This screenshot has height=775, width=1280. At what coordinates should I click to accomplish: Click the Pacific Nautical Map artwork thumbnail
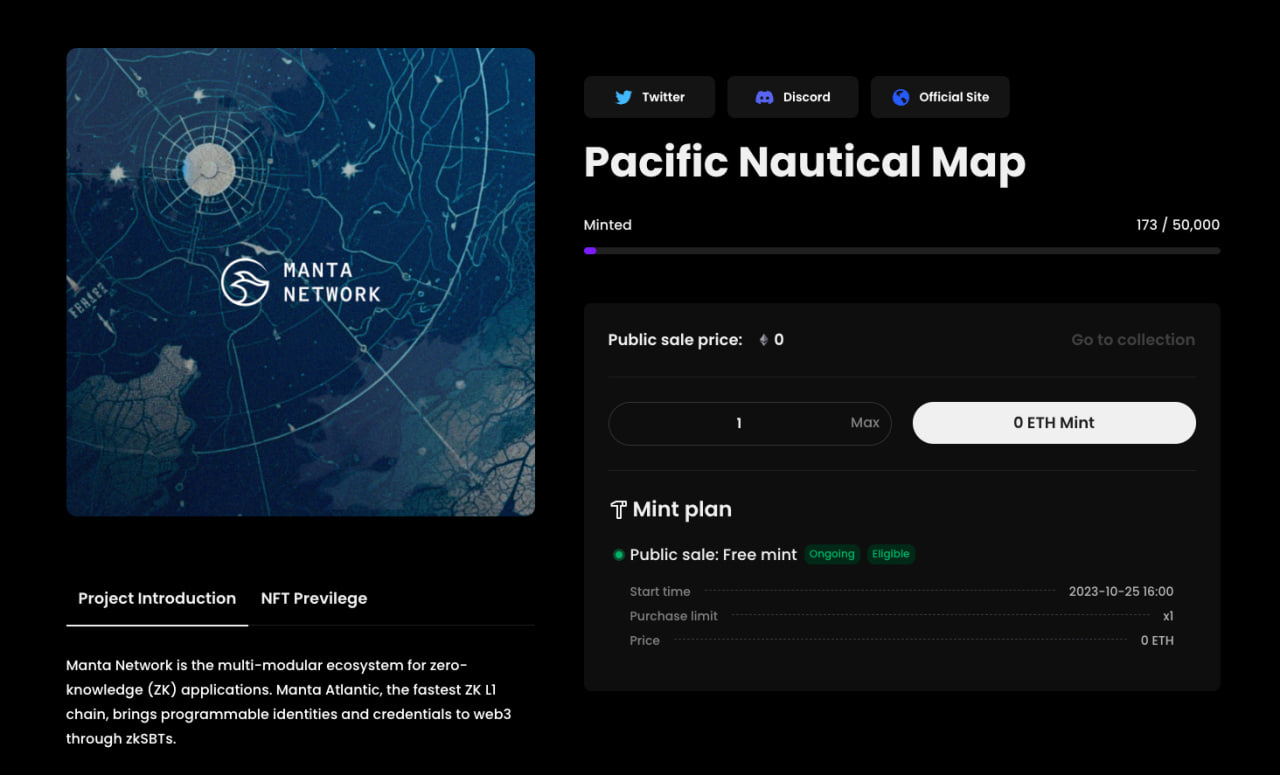pos(301,282)
